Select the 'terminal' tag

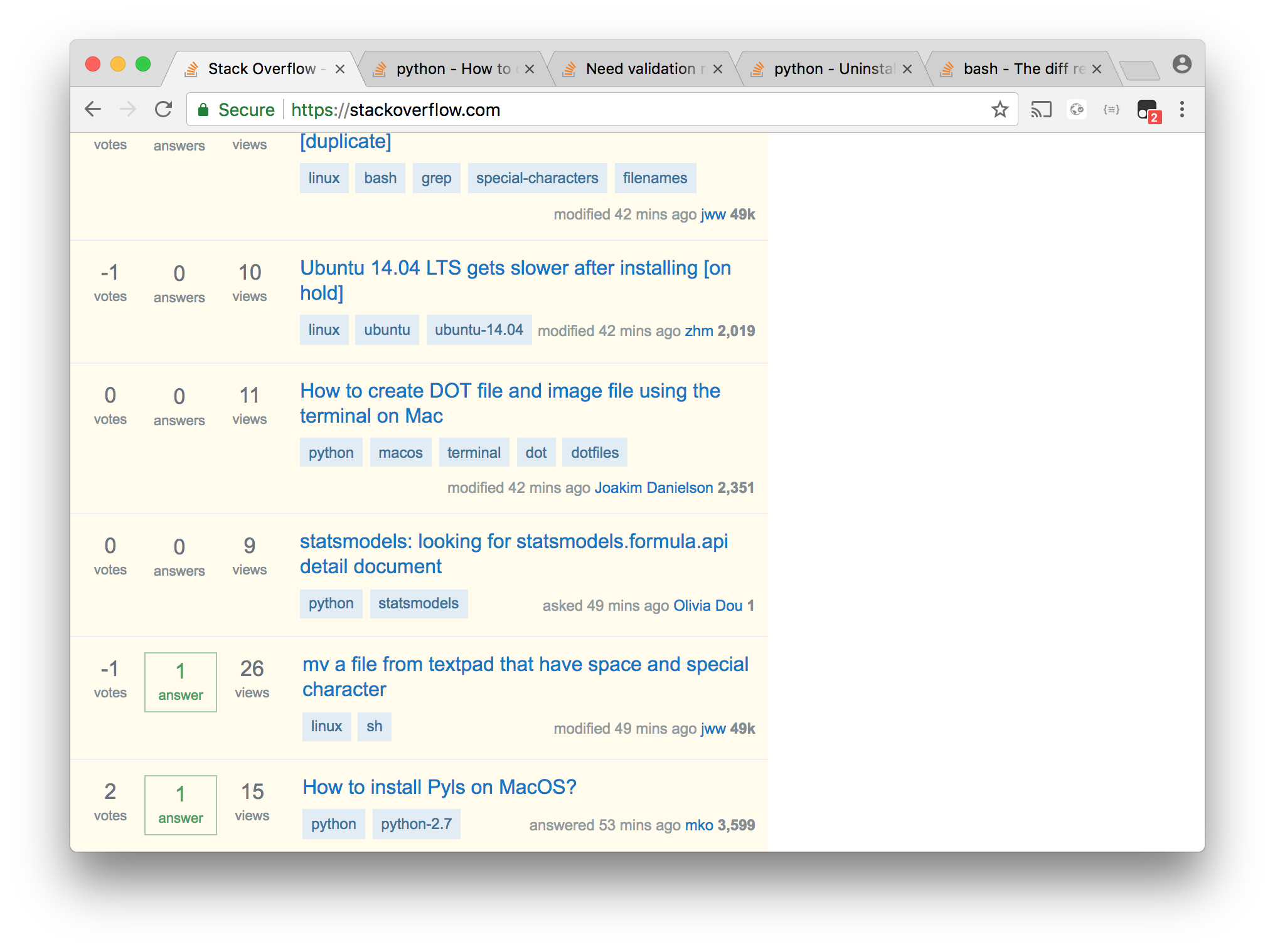474,453
